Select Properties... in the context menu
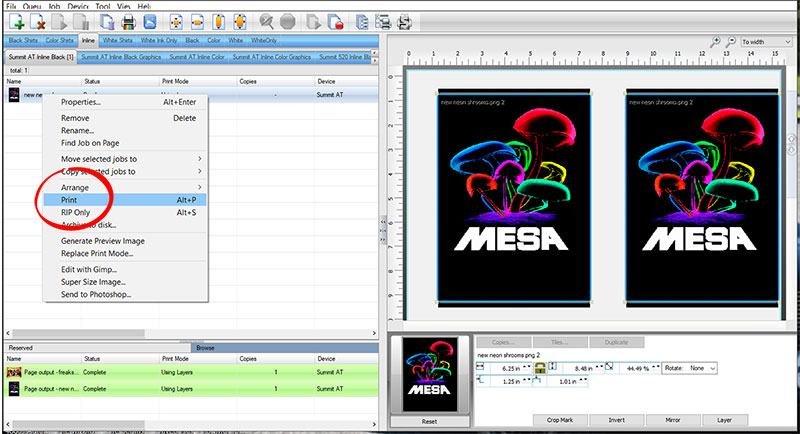Viewport: 800px width, 434px height. point(125,102)
